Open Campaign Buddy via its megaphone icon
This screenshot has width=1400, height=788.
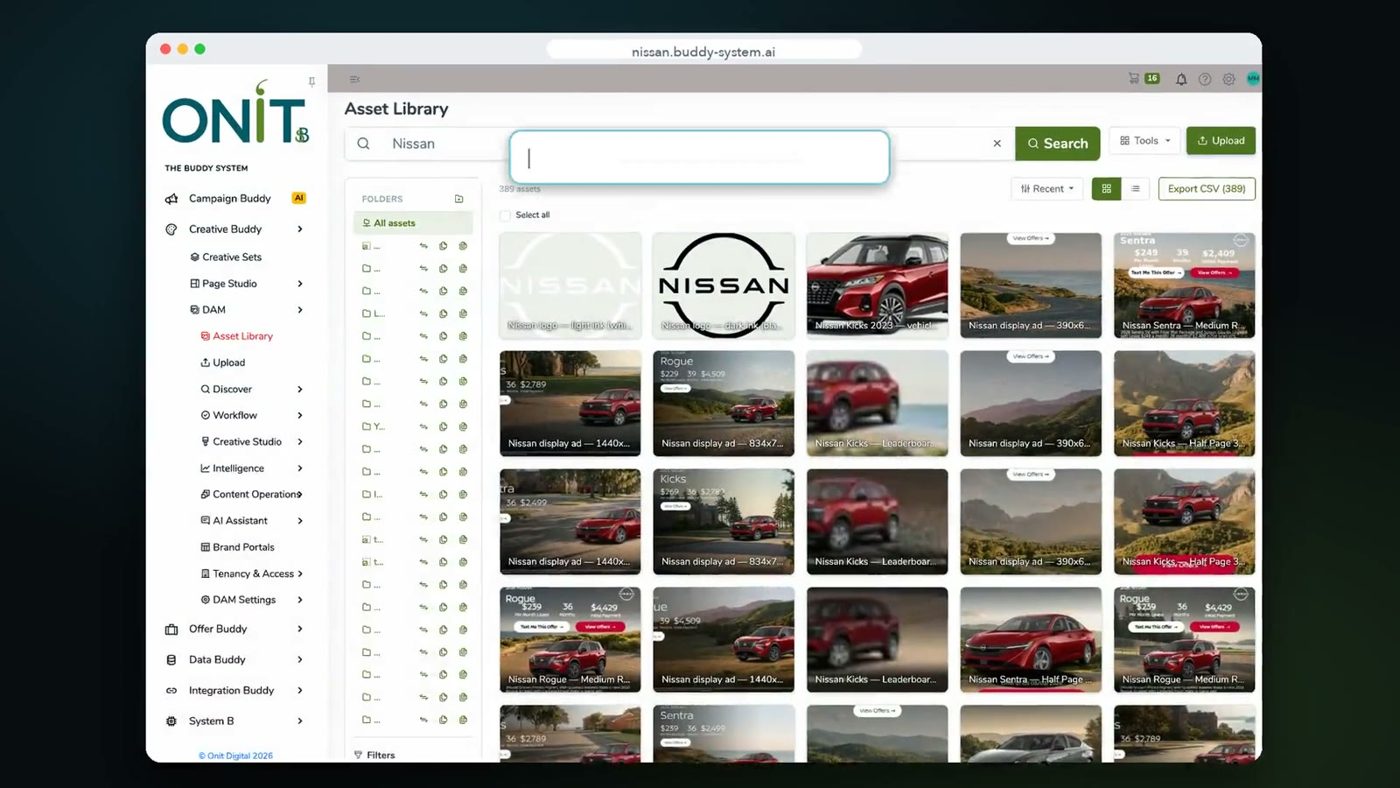click(x=171, y=199)
